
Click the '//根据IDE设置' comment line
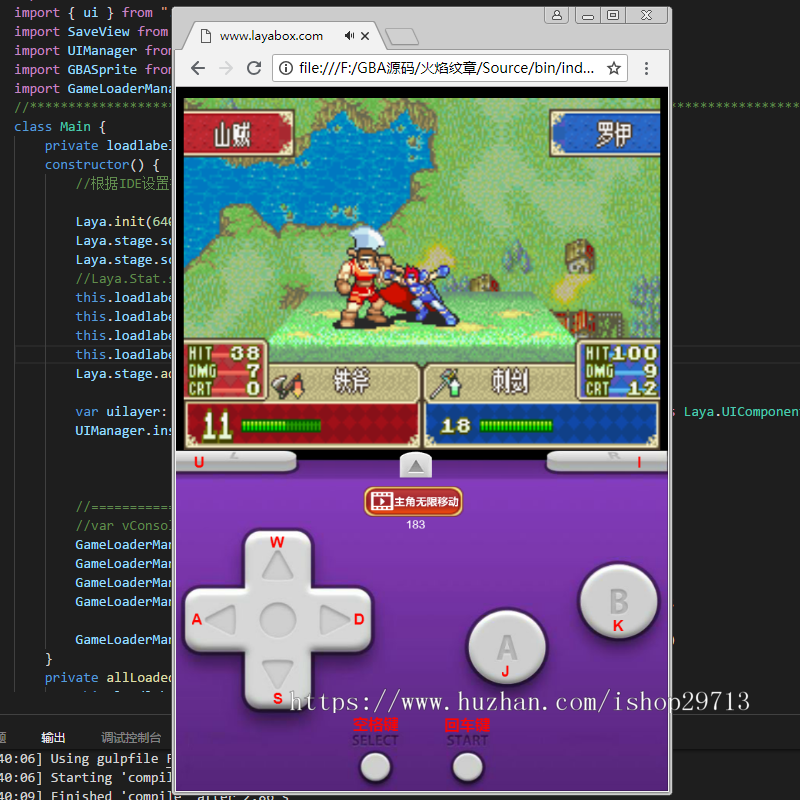tap(122, 183)
